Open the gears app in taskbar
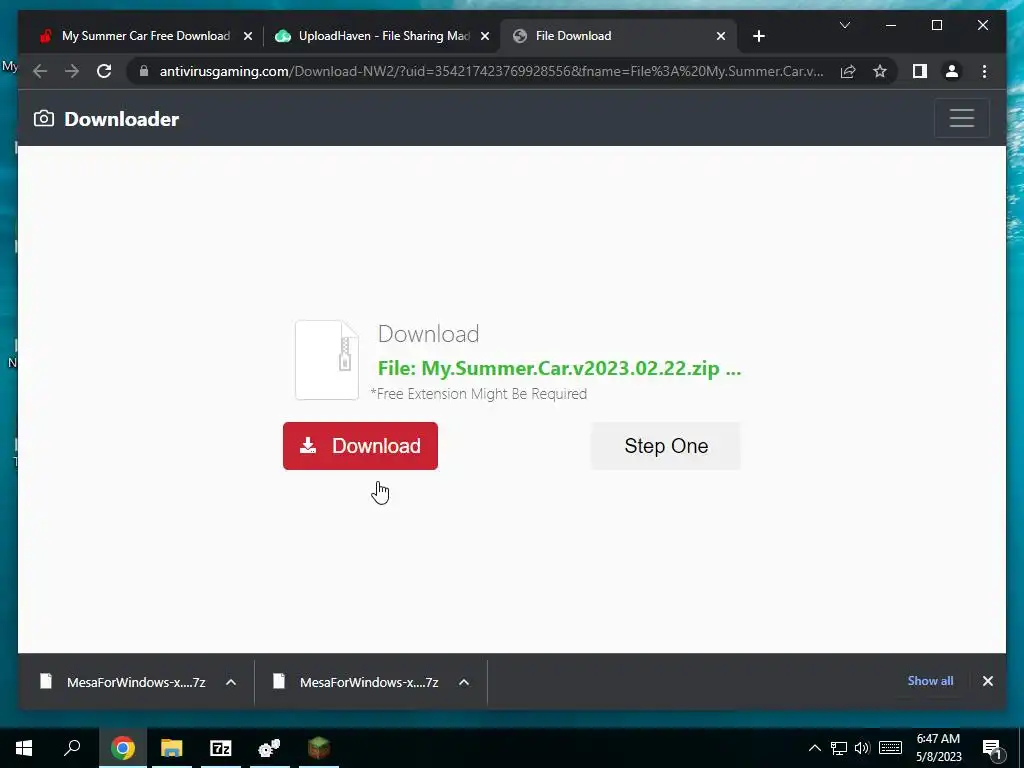 [269, 748]
